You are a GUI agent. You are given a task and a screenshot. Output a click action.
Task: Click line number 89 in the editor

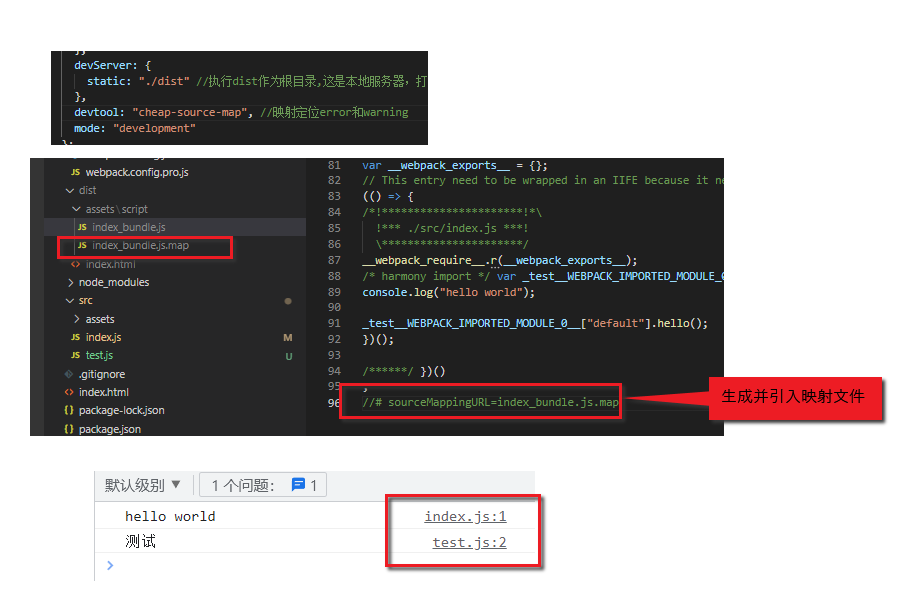click(334, 292)
